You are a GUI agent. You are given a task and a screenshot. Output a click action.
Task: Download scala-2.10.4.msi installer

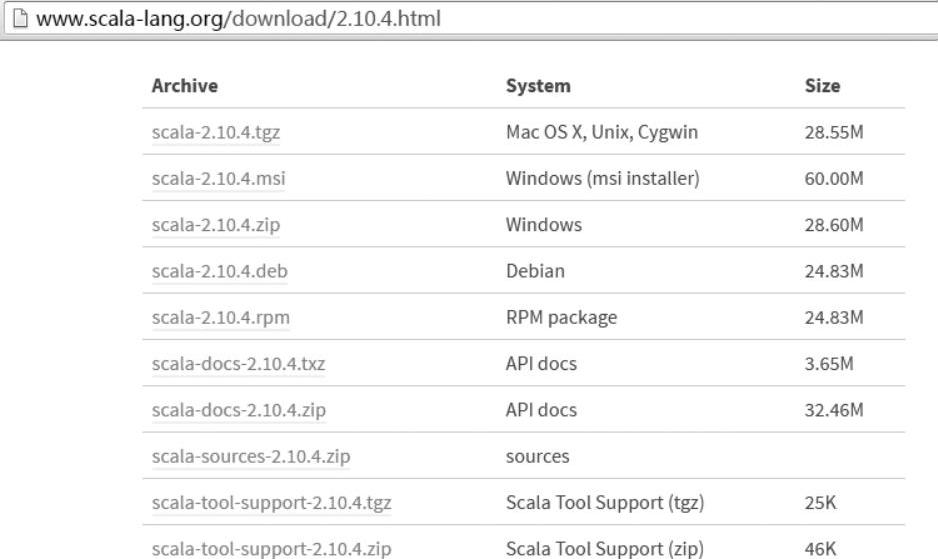[x=218, y=178]
